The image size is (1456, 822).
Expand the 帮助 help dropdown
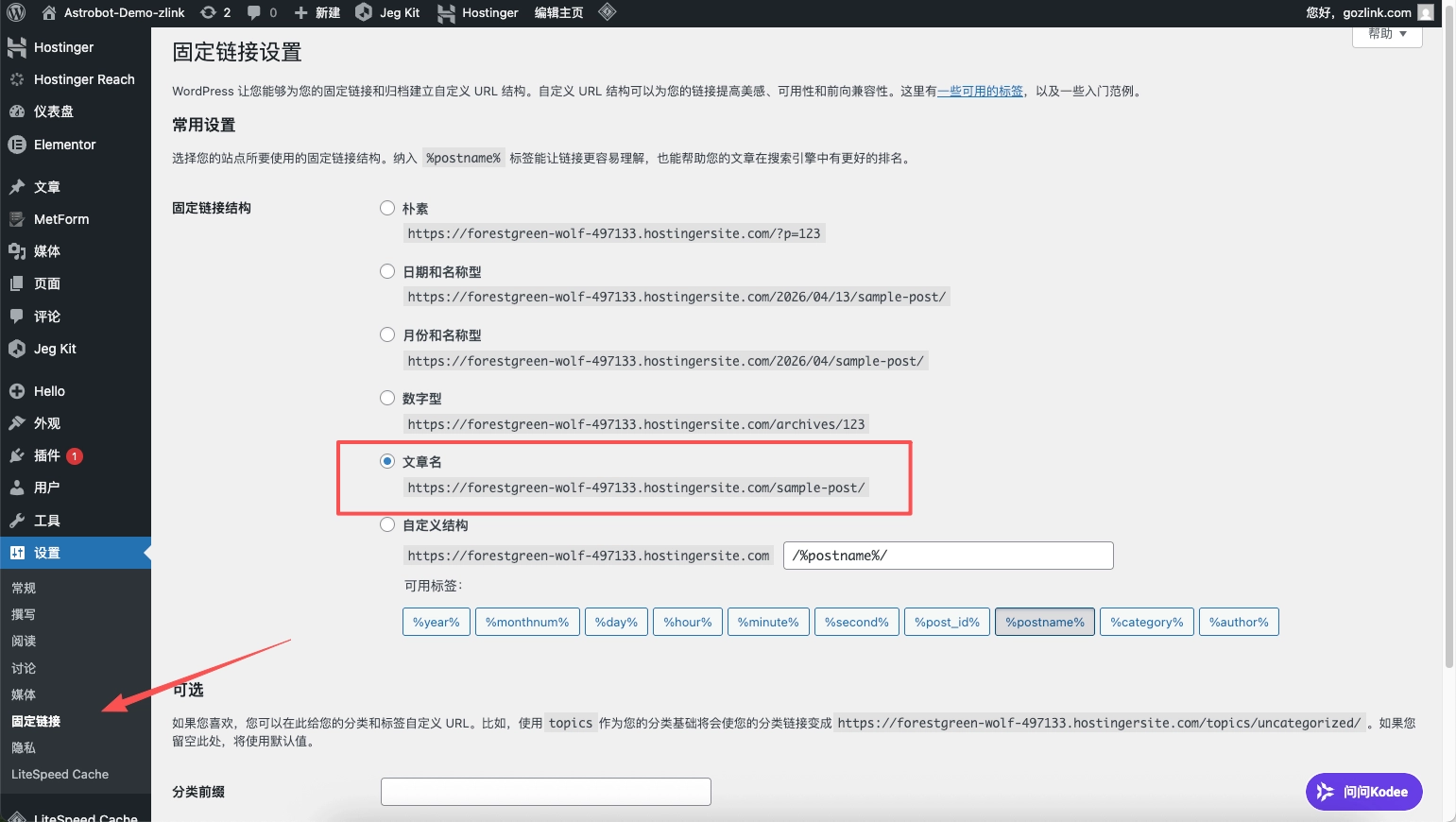(1387, 34)
